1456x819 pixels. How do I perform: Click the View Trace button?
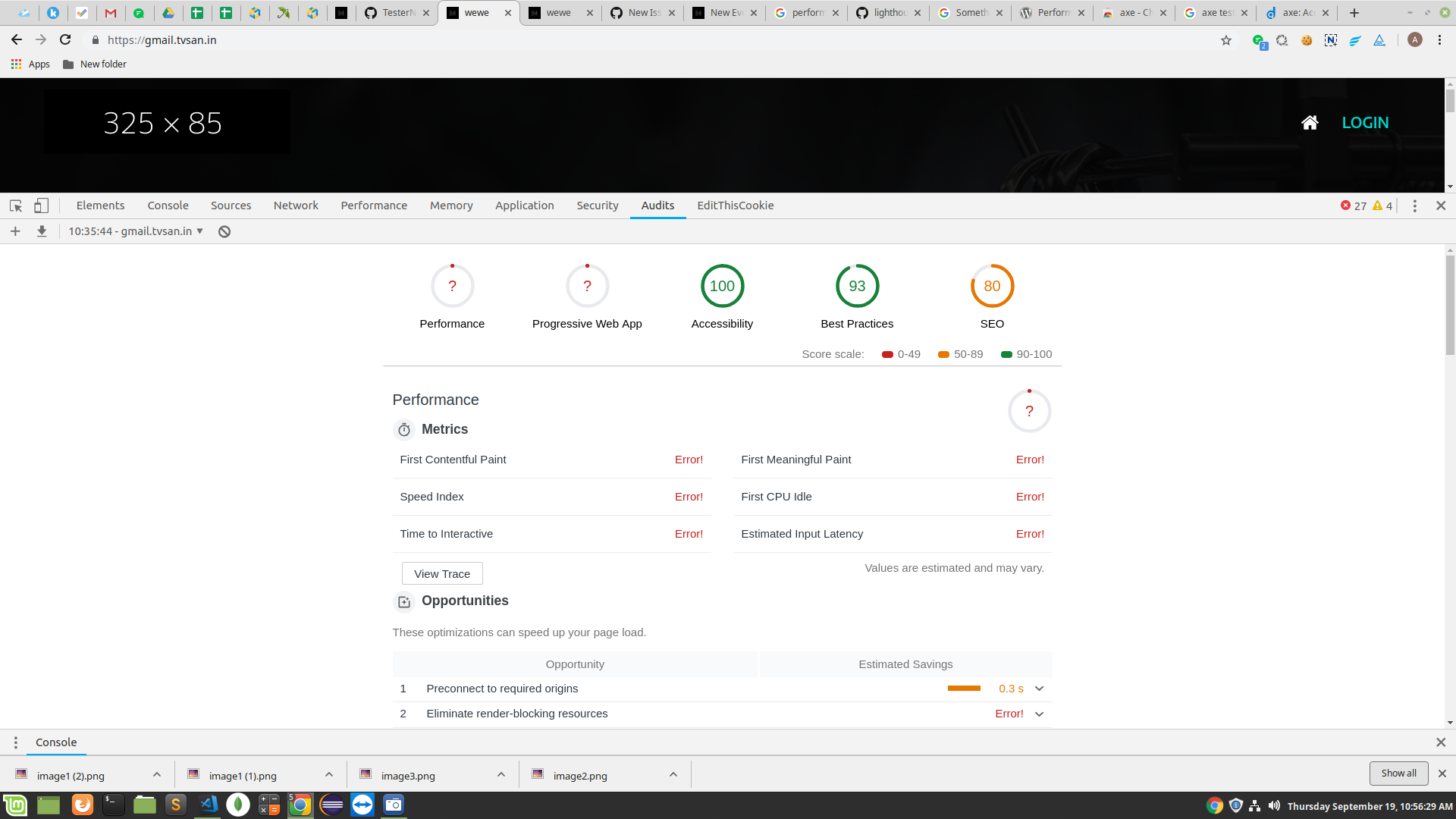(442, 574)
